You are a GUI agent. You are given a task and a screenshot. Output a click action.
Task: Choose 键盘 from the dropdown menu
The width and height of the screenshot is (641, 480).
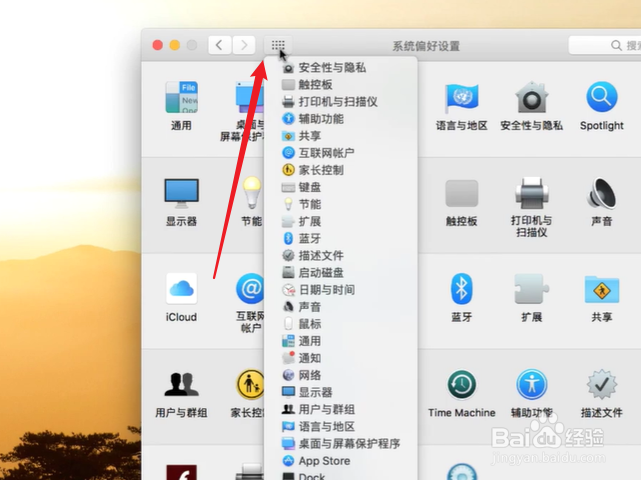[x=341, y=187]
